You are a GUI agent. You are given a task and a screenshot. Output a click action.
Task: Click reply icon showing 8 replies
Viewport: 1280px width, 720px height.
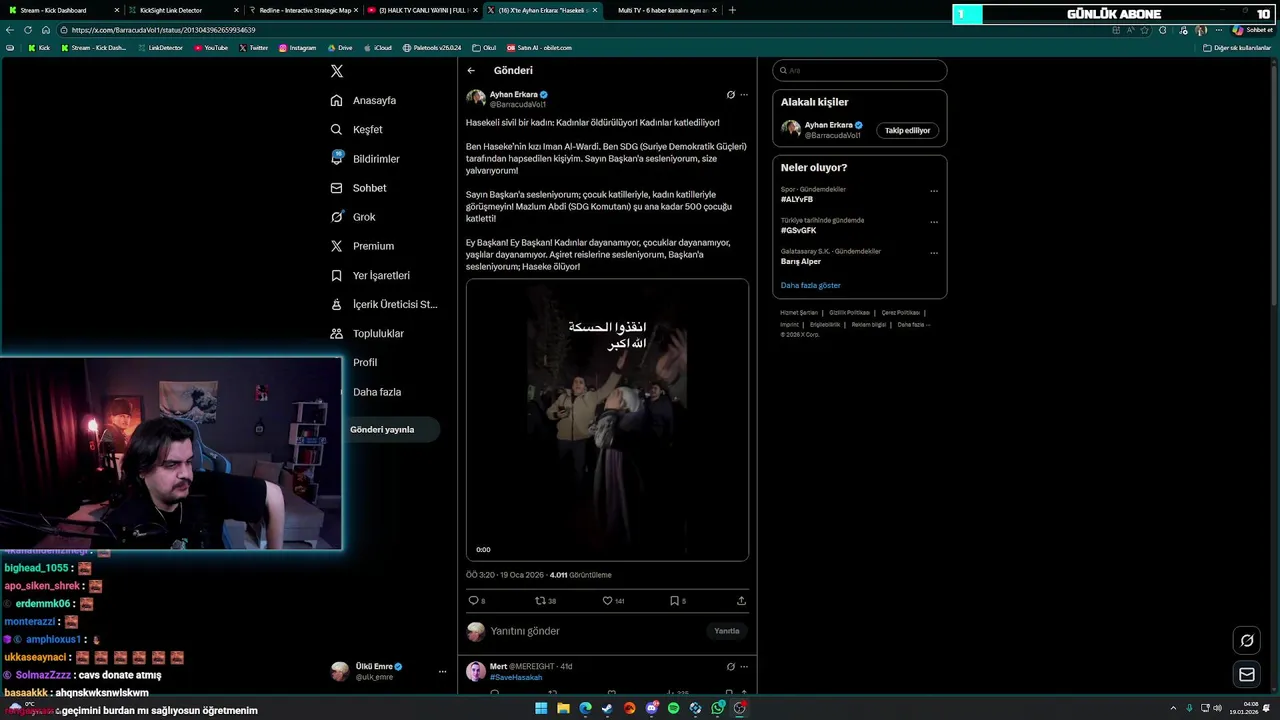pyautogui.click(x=476, y=601)
